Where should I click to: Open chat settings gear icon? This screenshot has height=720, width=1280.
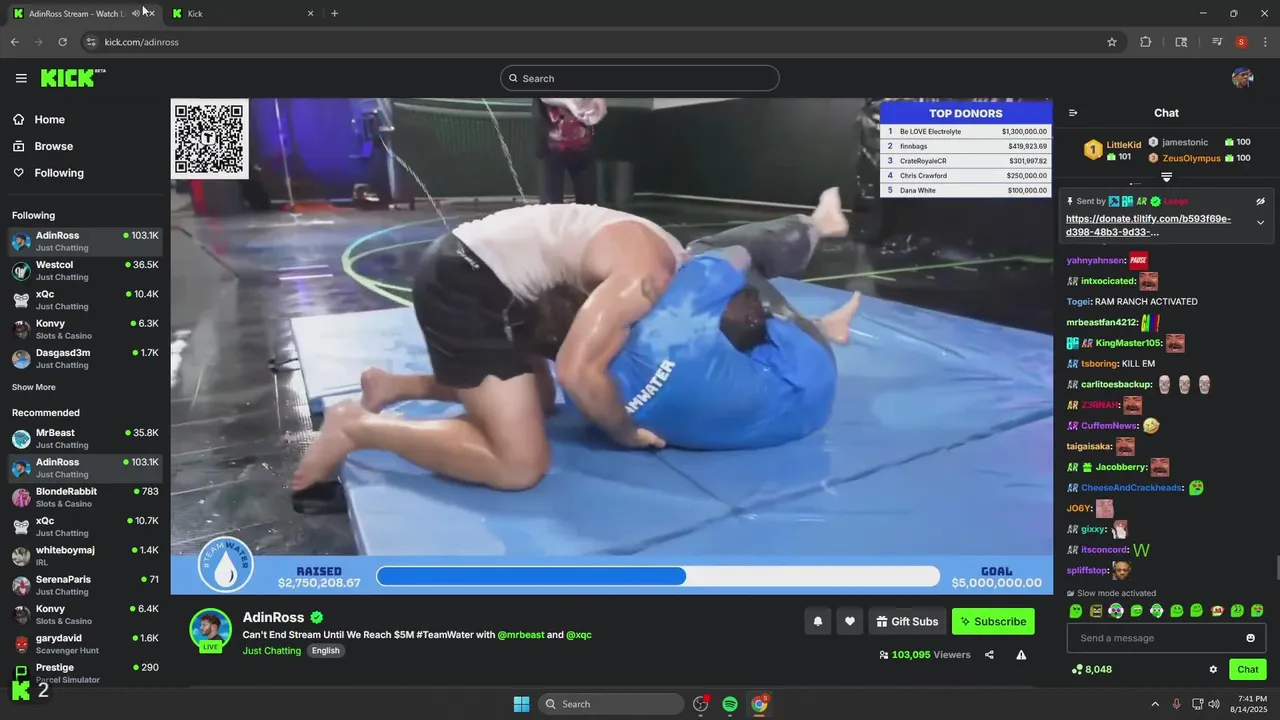(x=1213, y=669)
